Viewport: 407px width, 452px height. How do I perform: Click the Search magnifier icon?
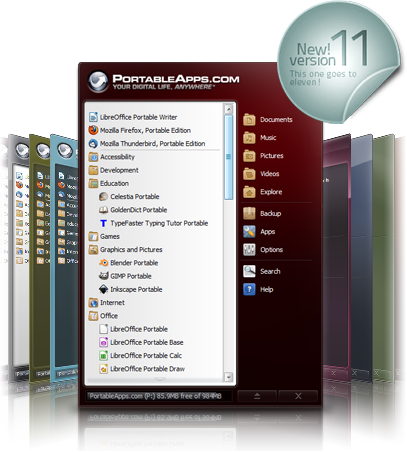[249, 271]
